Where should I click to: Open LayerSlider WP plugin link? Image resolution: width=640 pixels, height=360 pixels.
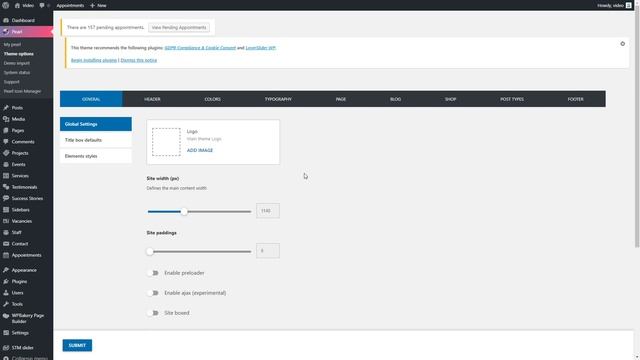coord(260,48)
